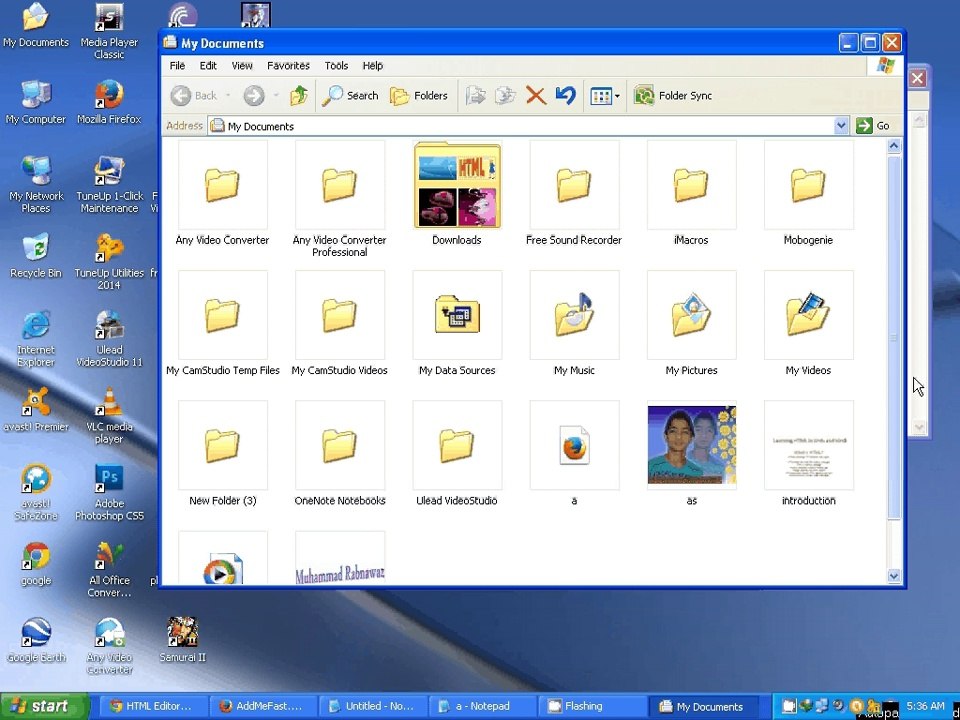Select TuneUp Utilities 2014 desktop shortcut
This screenshot has height=720, width=960.
coord(109,262)
